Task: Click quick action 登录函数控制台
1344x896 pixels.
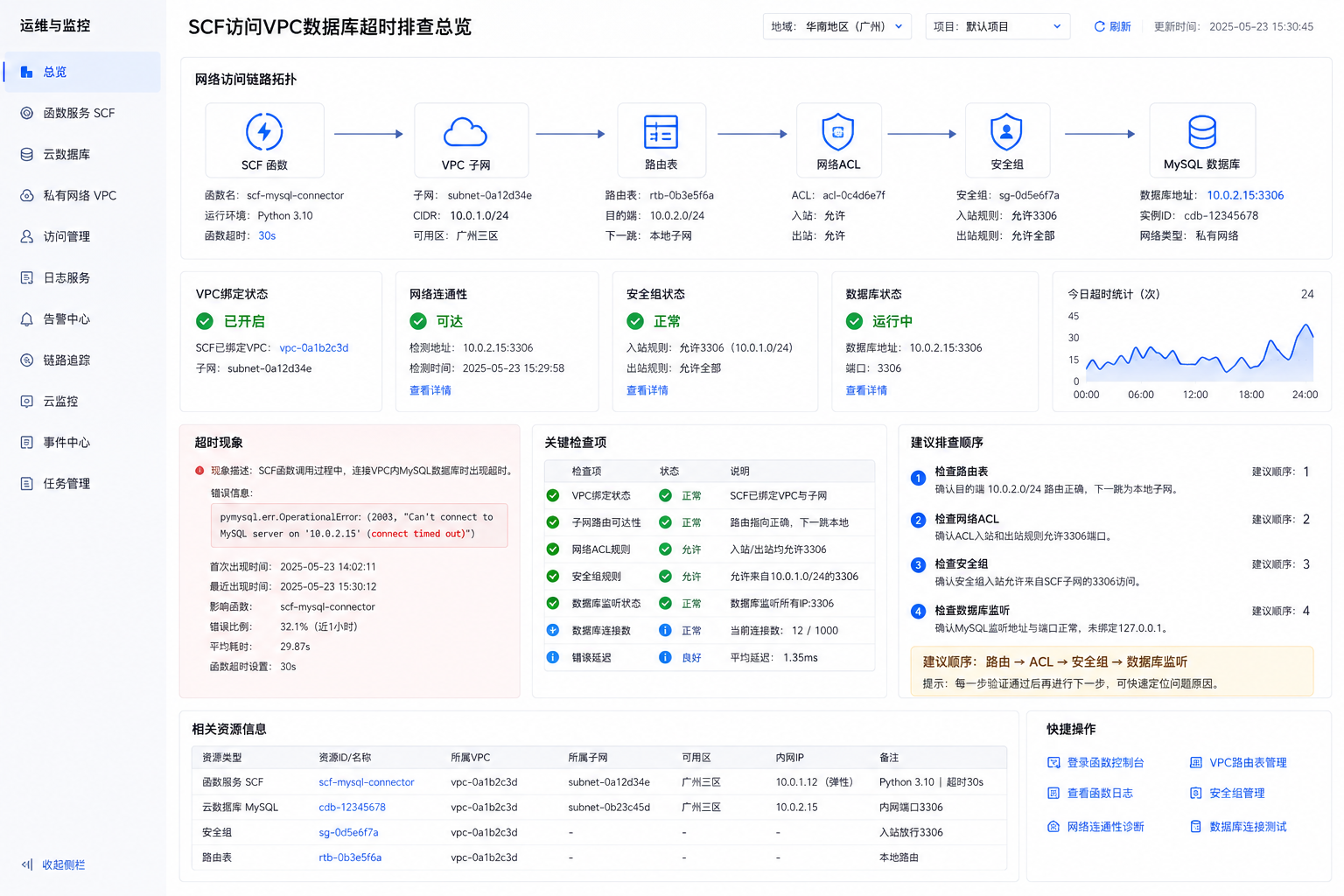Action: (x=1095, y=763)
